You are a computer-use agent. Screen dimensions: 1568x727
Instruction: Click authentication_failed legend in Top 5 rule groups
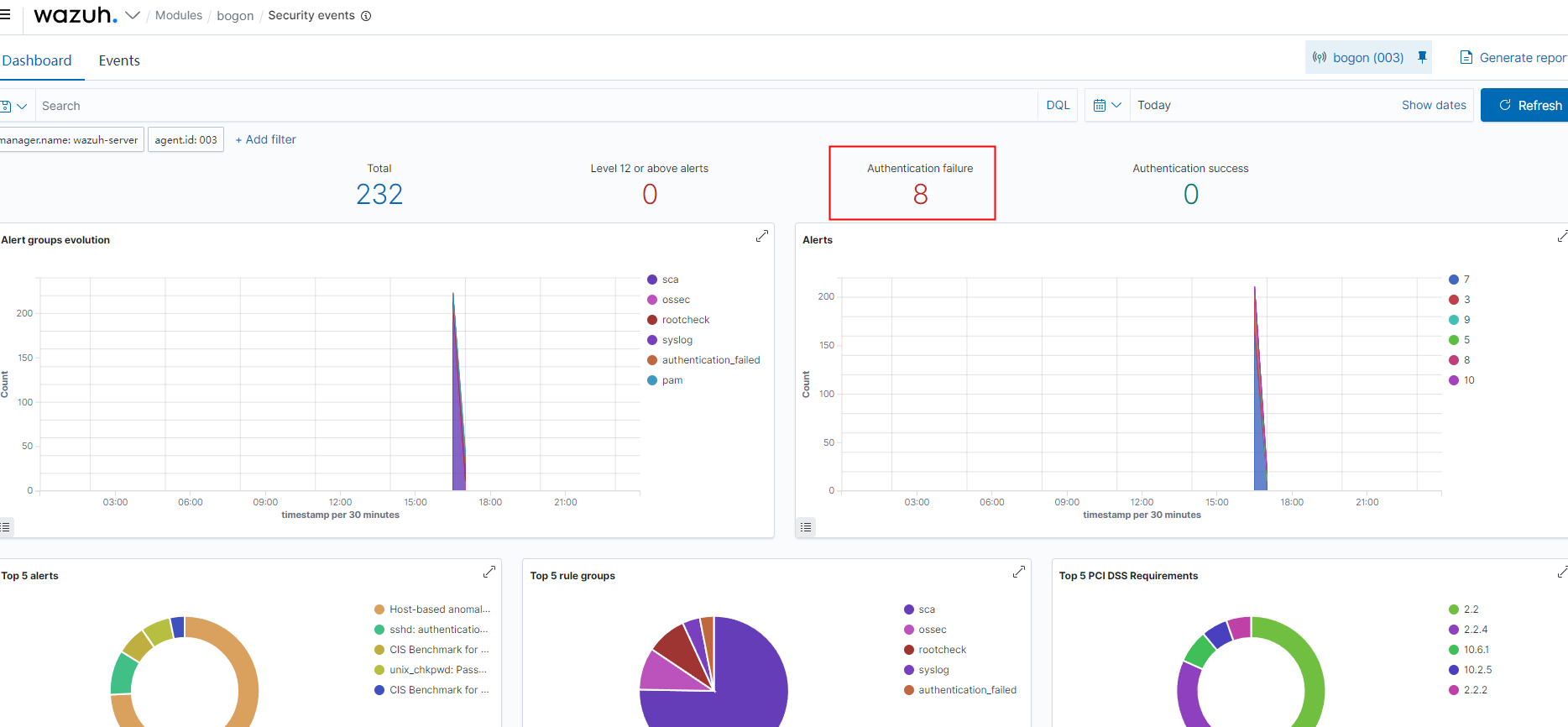pos(960,690)
